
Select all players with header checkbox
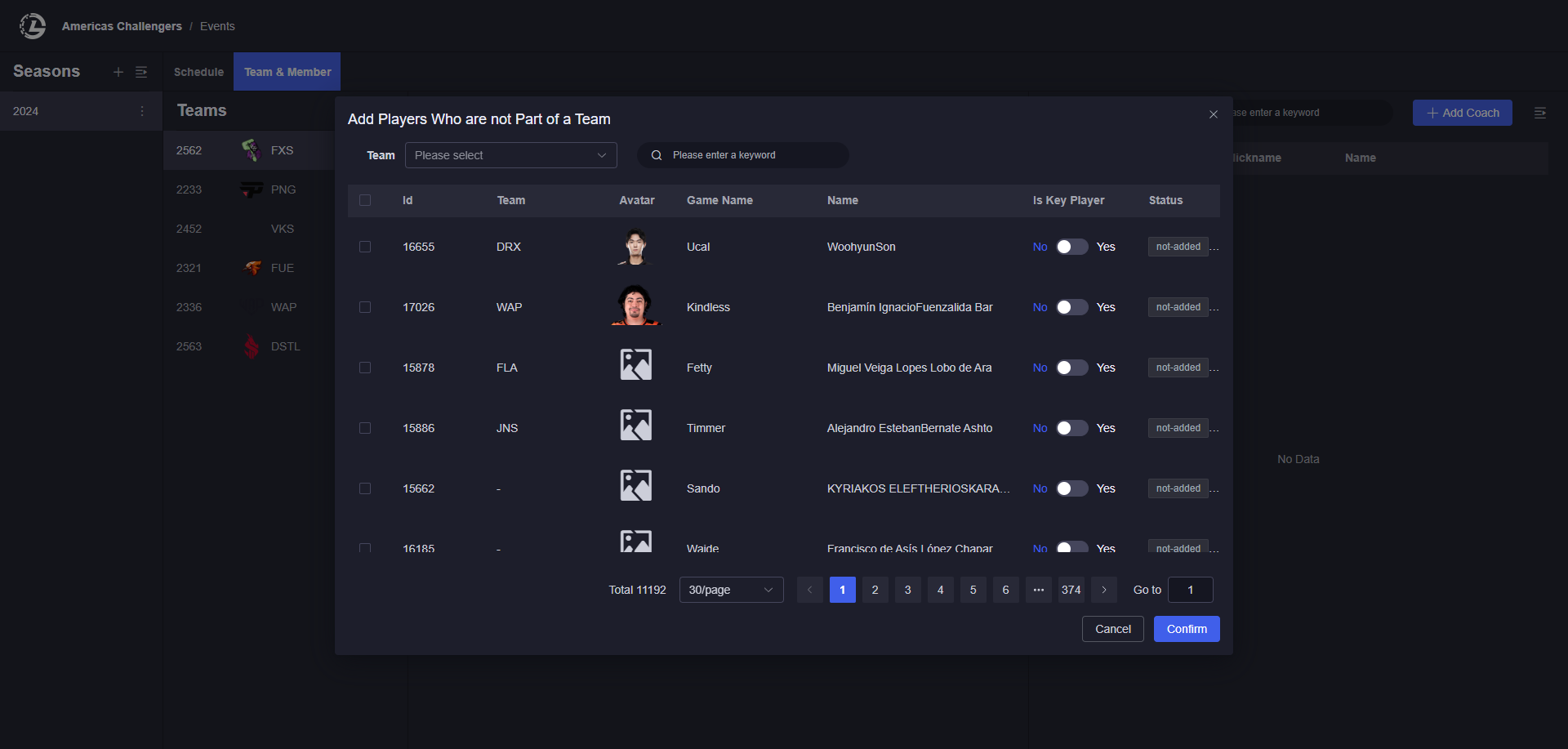click(x=365, y=200)
